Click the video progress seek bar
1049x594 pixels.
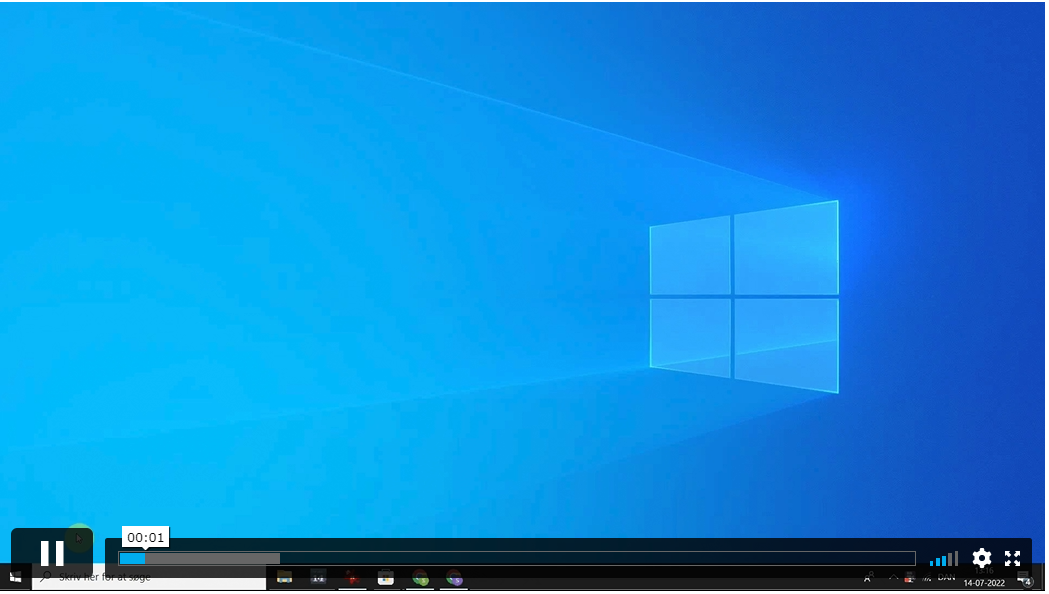tap(516, 559)
